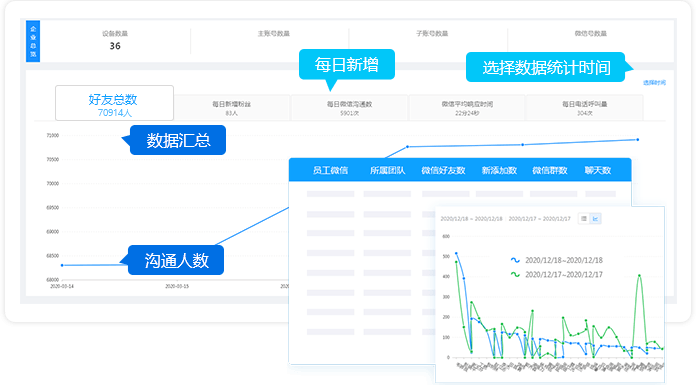This screenshot has width=698, height=385.
Task: Click the 主账号数量 statistic label
Action: [x=273, y=33]
